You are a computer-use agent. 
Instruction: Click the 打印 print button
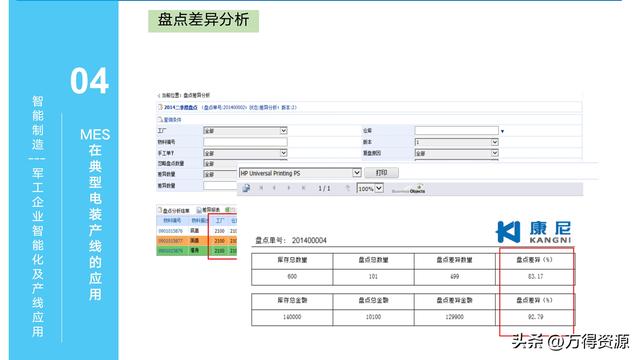tap(381, 173)
